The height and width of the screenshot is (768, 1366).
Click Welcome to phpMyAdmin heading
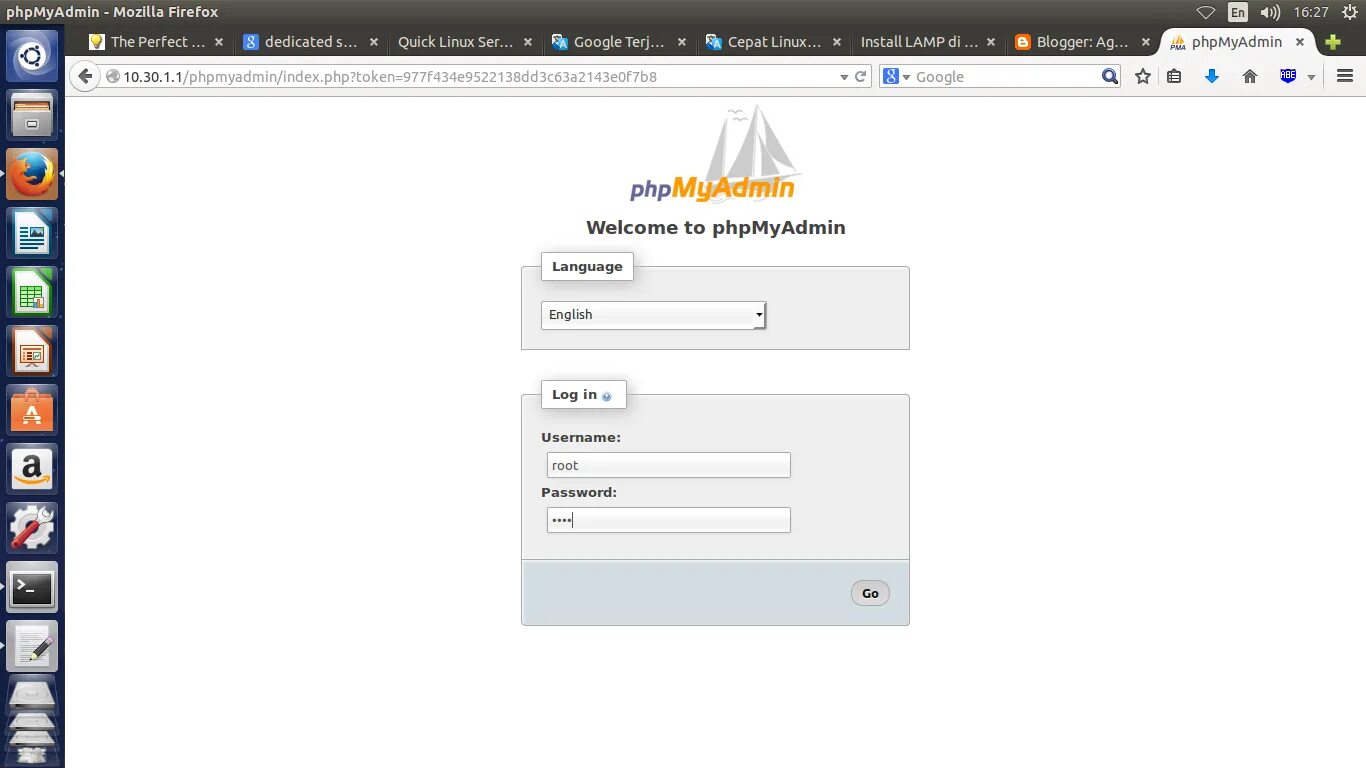[715, 227]
